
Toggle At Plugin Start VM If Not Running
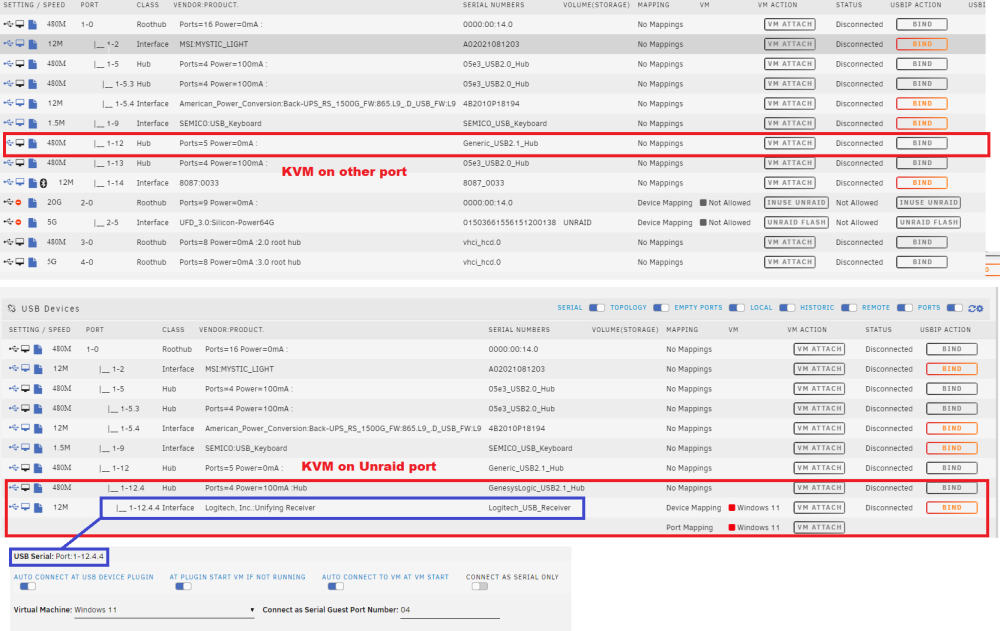183,586
